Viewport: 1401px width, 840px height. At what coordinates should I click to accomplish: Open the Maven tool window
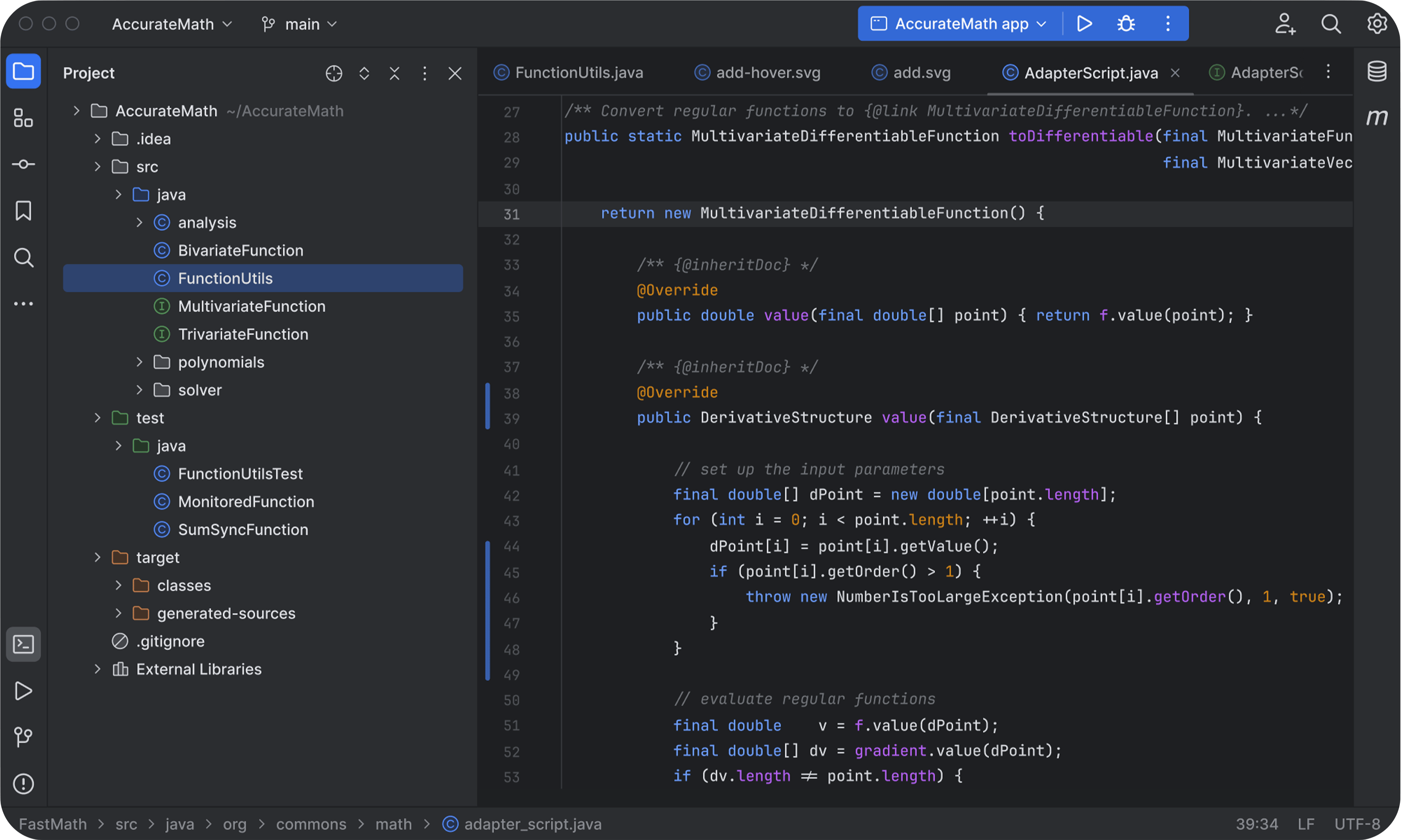tap(1377, 117)
